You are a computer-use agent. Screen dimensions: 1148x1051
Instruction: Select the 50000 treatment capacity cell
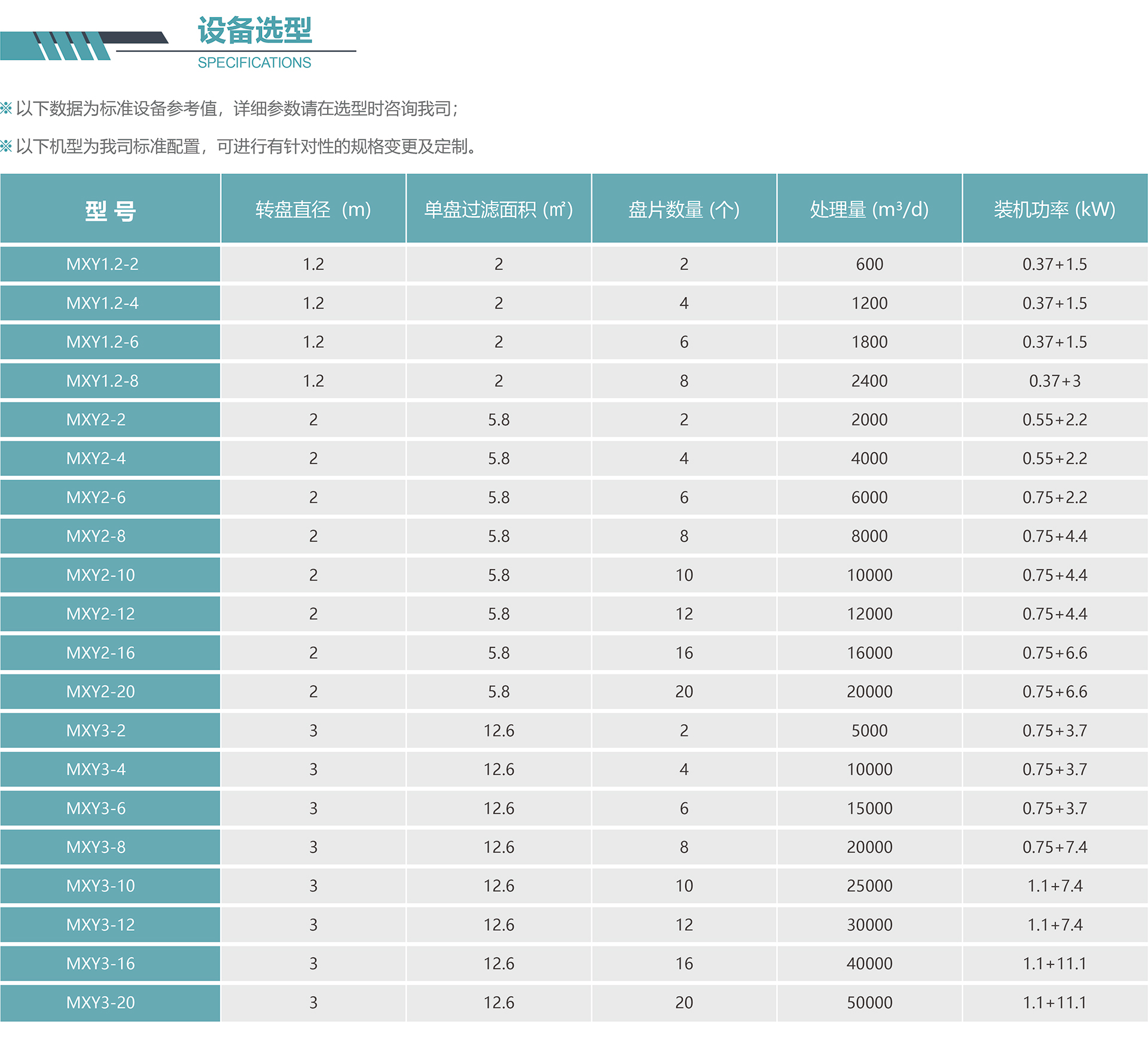point(869,1003)
